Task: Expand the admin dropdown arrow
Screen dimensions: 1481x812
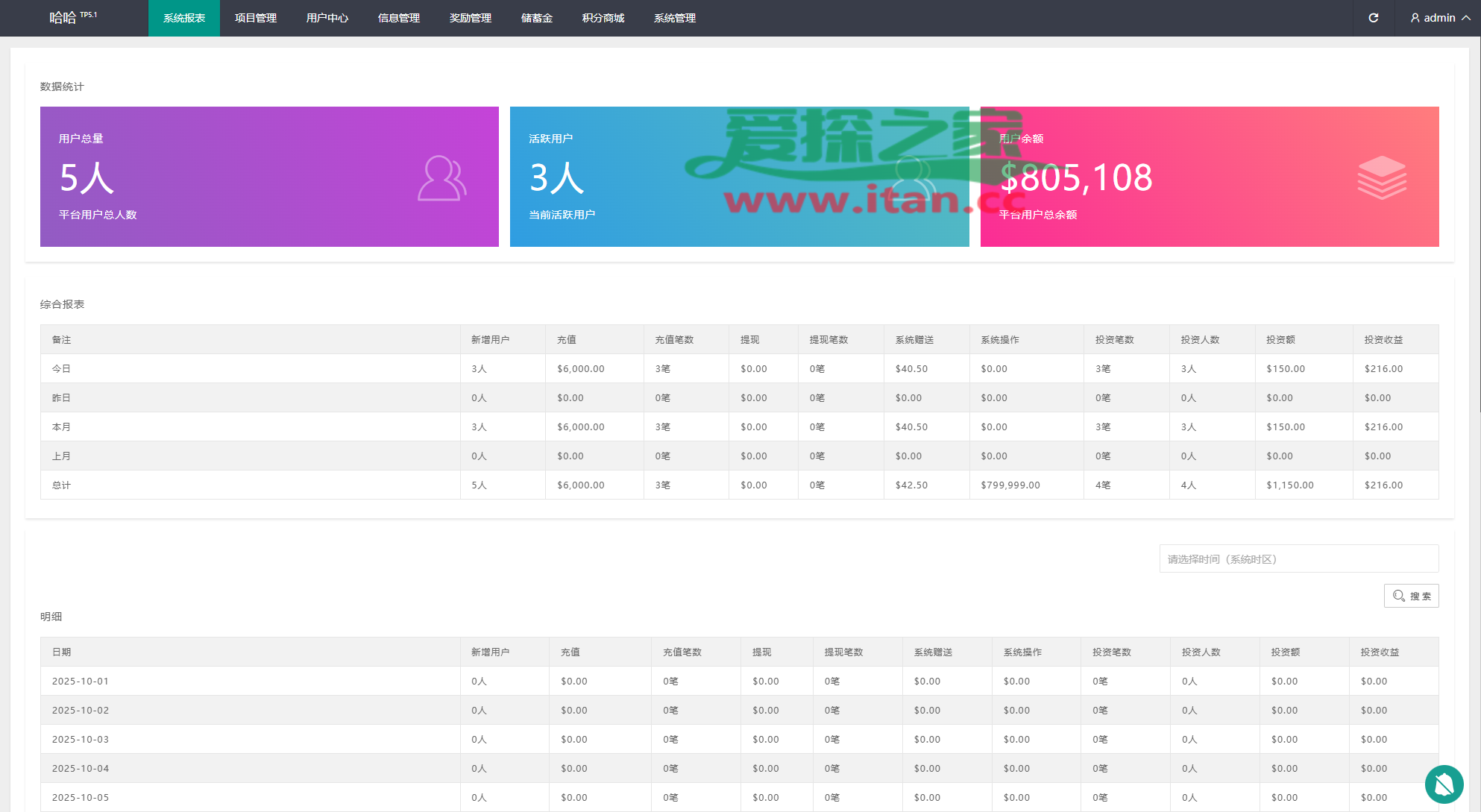Action: point(1466,18)
